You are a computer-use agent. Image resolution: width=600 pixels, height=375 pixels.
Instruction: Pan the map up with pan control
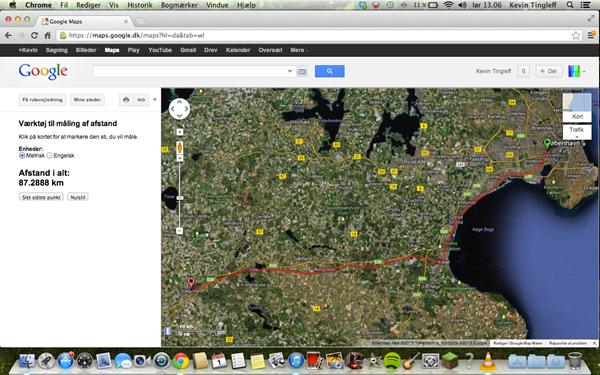tap(179, 102)
